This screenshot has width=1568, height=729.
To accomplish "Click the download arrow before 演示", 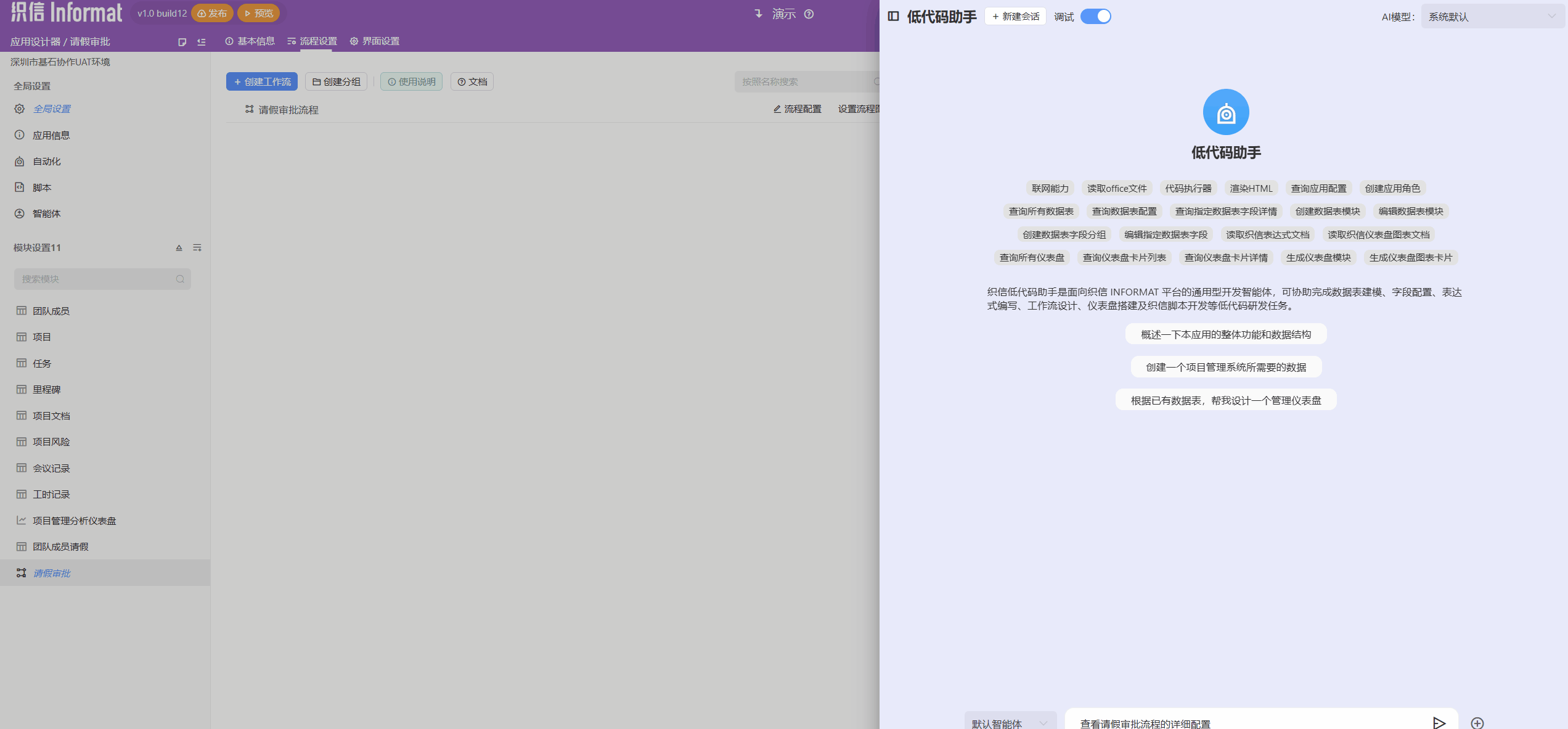I will [759, 14].
